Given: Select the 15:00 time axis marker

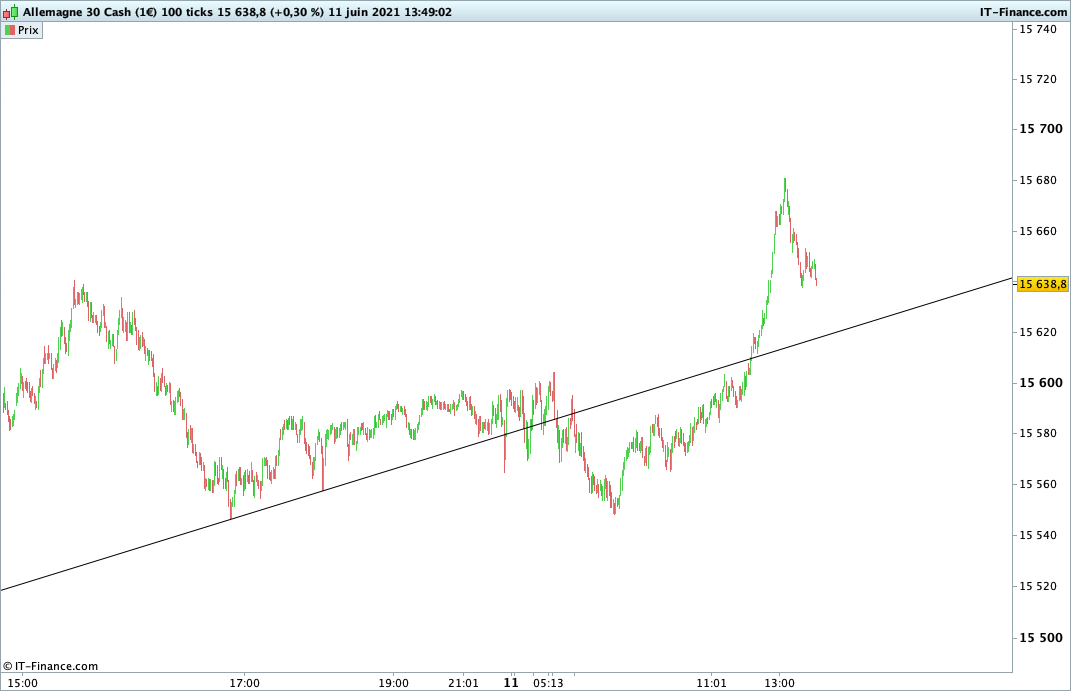Looking at the screenshot, I should [x=23, y=683].
